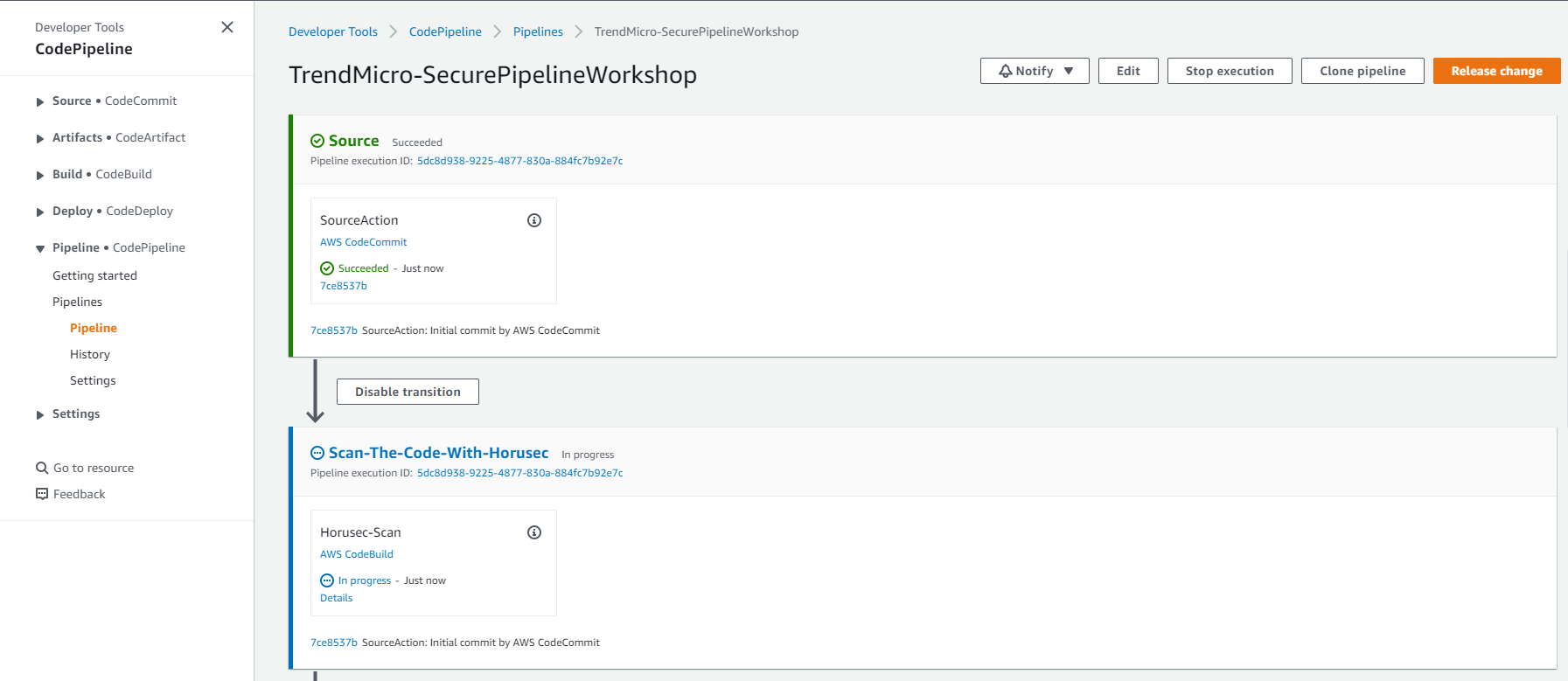Click the Source stage title

[x=353, y=141]
